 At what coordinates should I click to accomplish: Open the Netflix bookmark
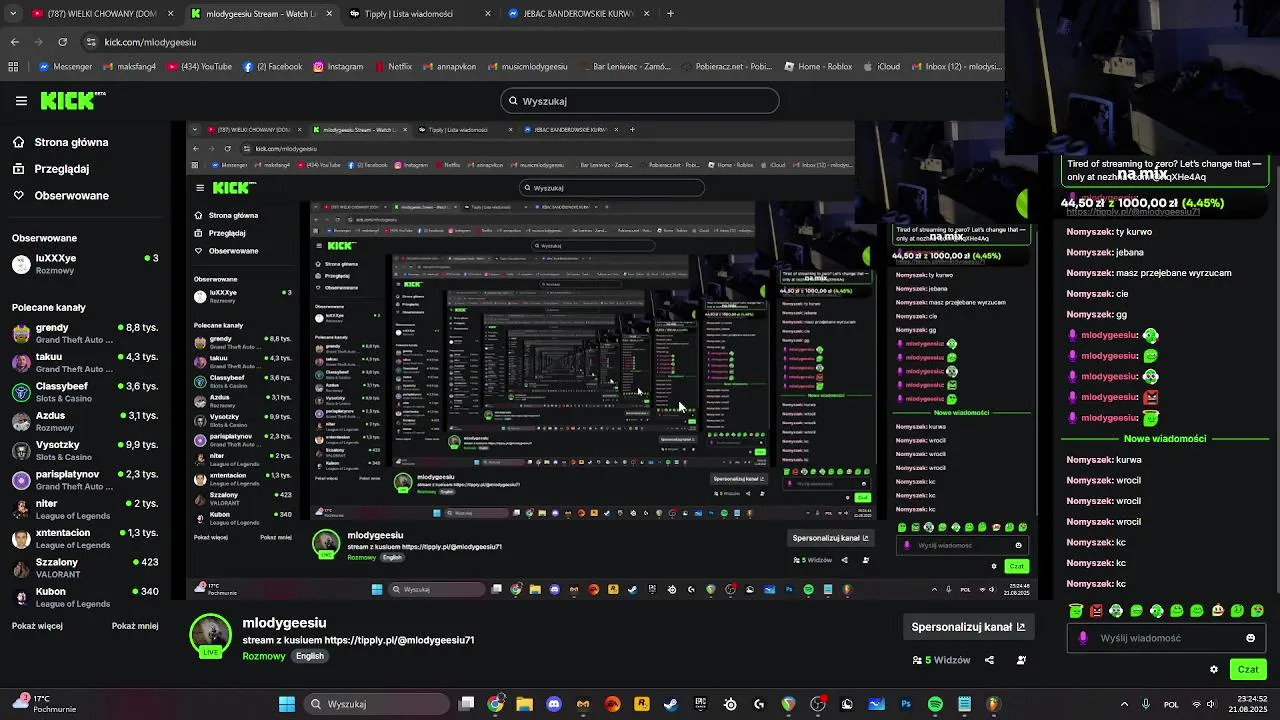[x=393, y=67]
